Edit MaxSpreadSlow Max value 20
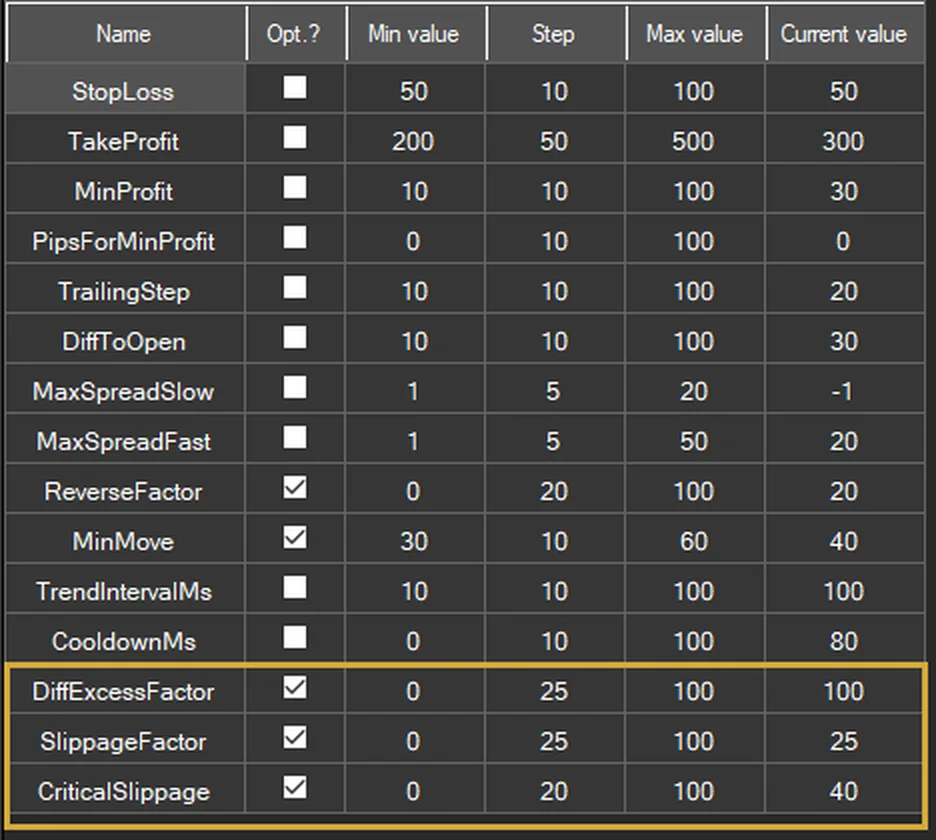936x840 pixels. coord(695,389)
